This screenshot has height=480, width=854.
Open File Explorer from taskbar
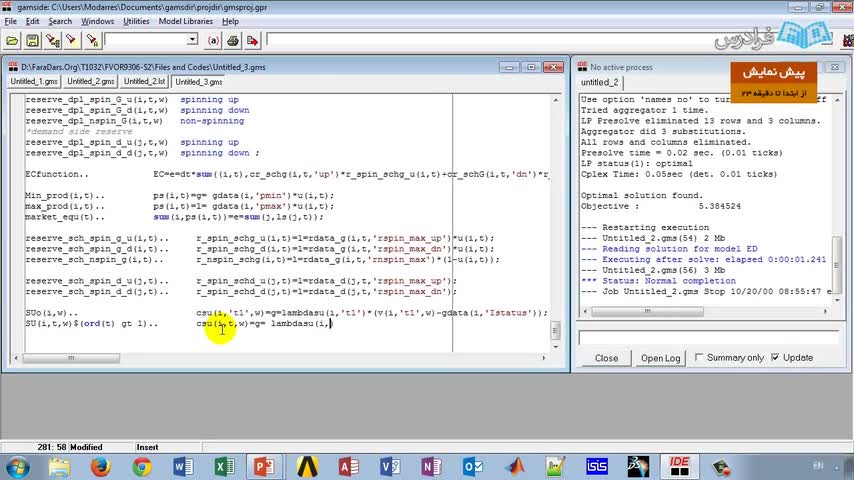coord(59,467)
